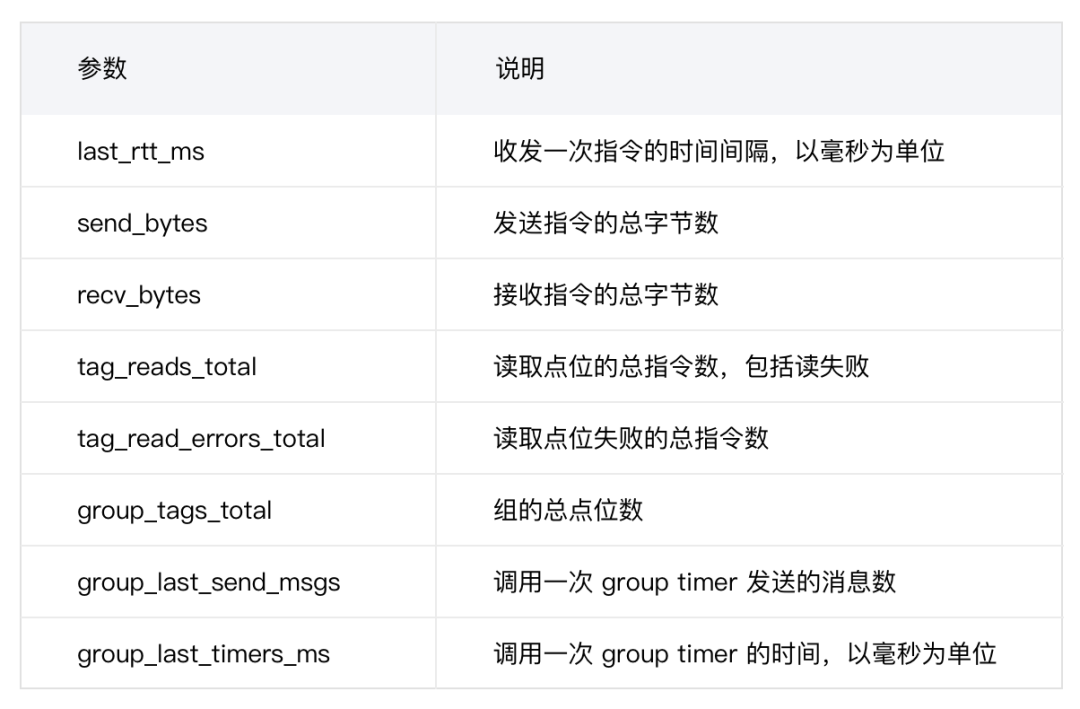
Task: Click the send_bytes parameter name
Action: [142, 223]
